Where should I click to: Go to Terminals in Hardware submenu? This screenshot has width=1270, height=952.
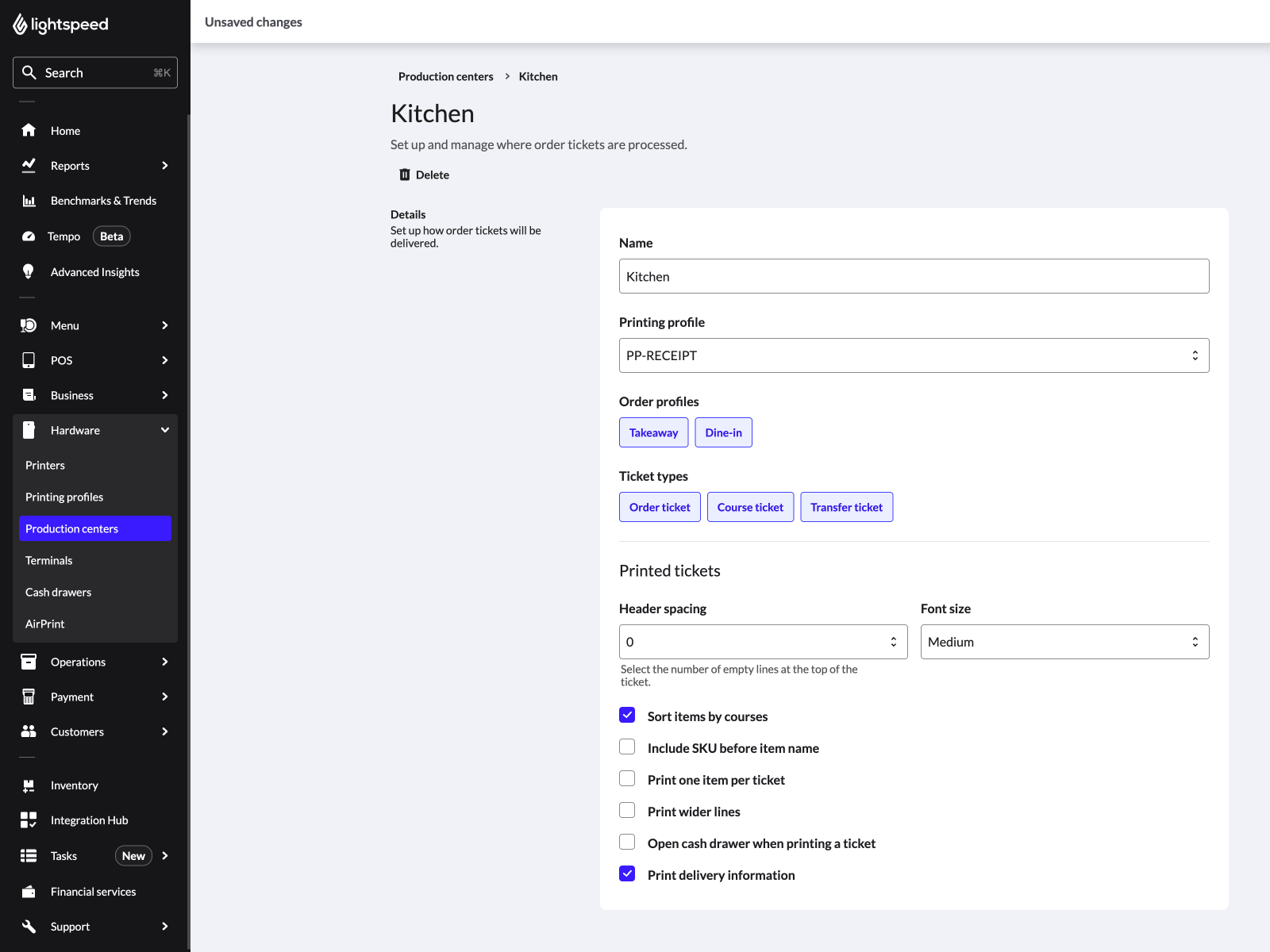pyautogui.click(x=49, y=560)
